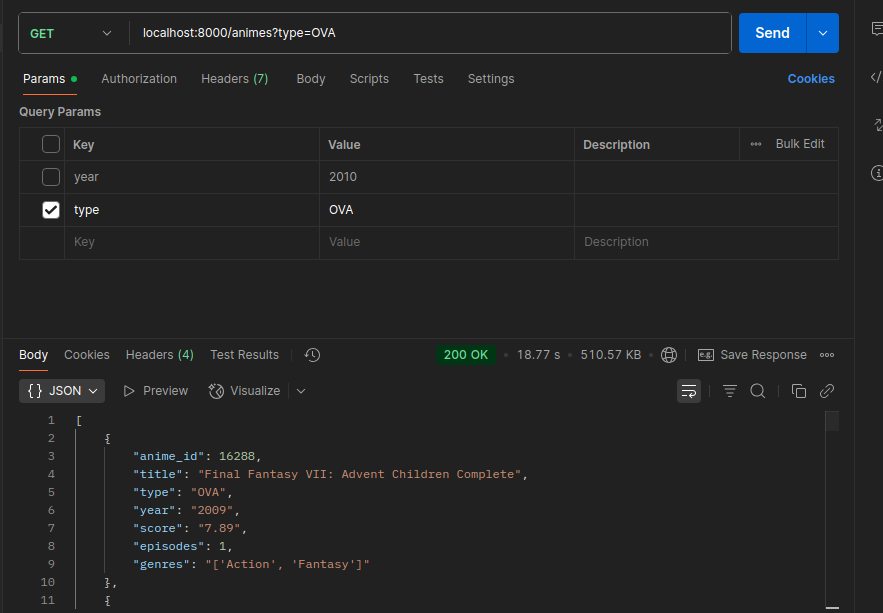Click the empty Value placeholder field

point(447,242)
